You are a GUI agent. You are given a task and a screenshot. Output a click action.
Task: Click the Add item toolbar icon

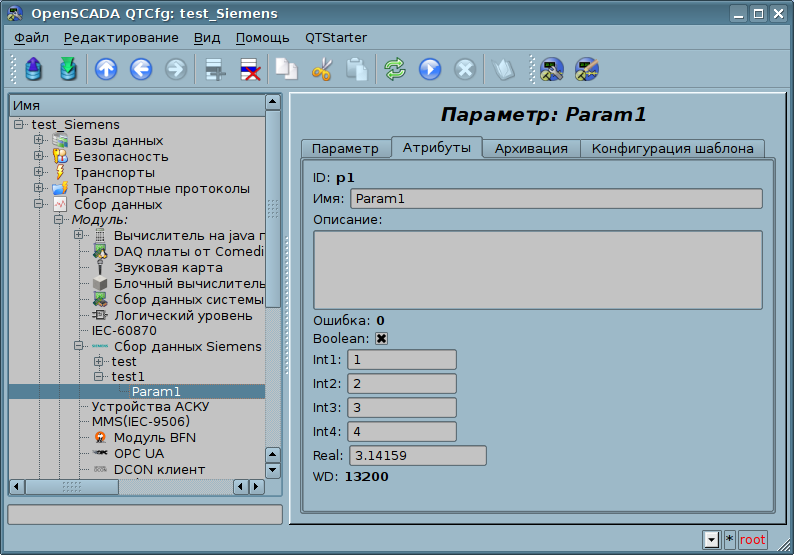coord(214,69)
